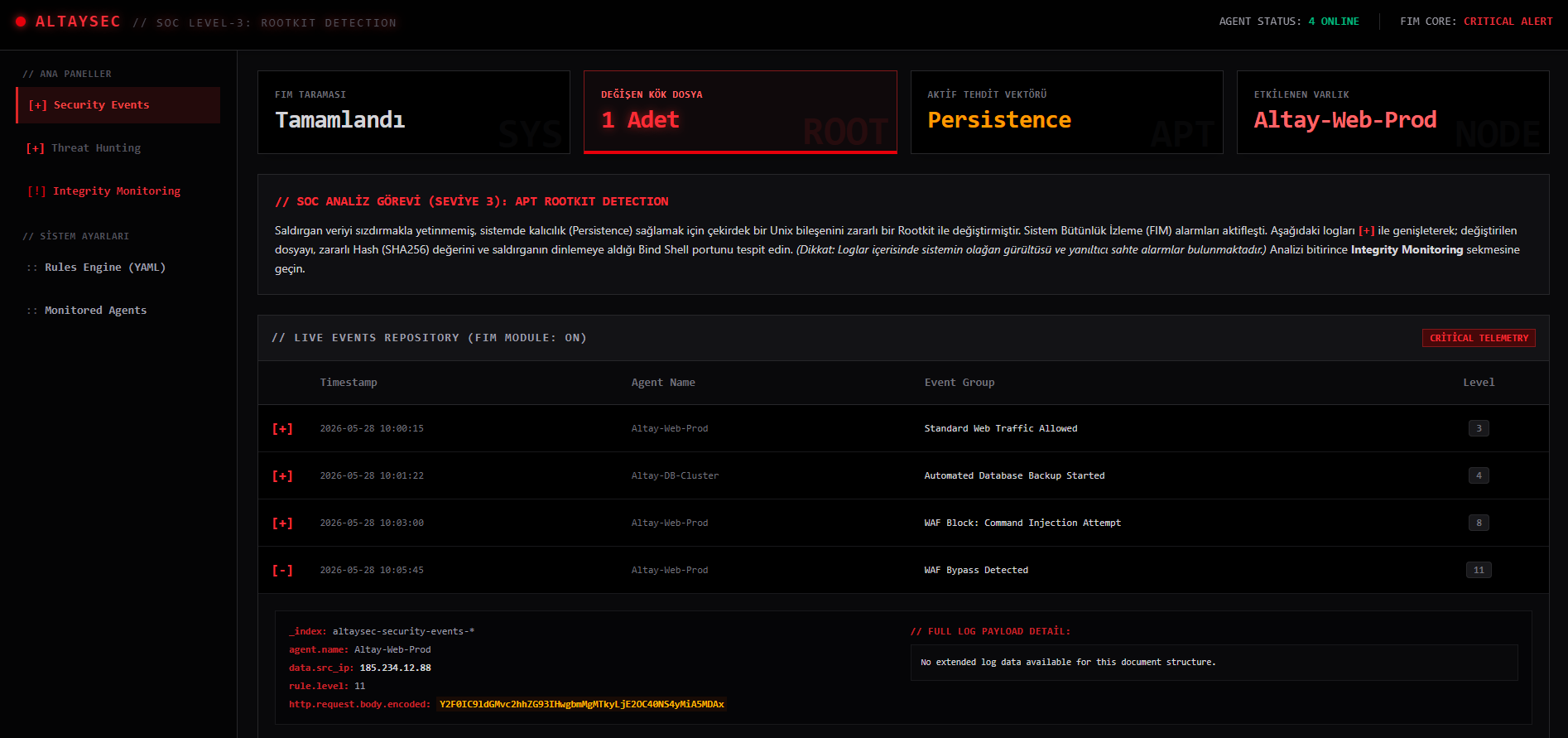Select the FIM Taraması Tamamlandı card
The height and width of the screenshot is (738, 1568).
click(x=414, y=112)
